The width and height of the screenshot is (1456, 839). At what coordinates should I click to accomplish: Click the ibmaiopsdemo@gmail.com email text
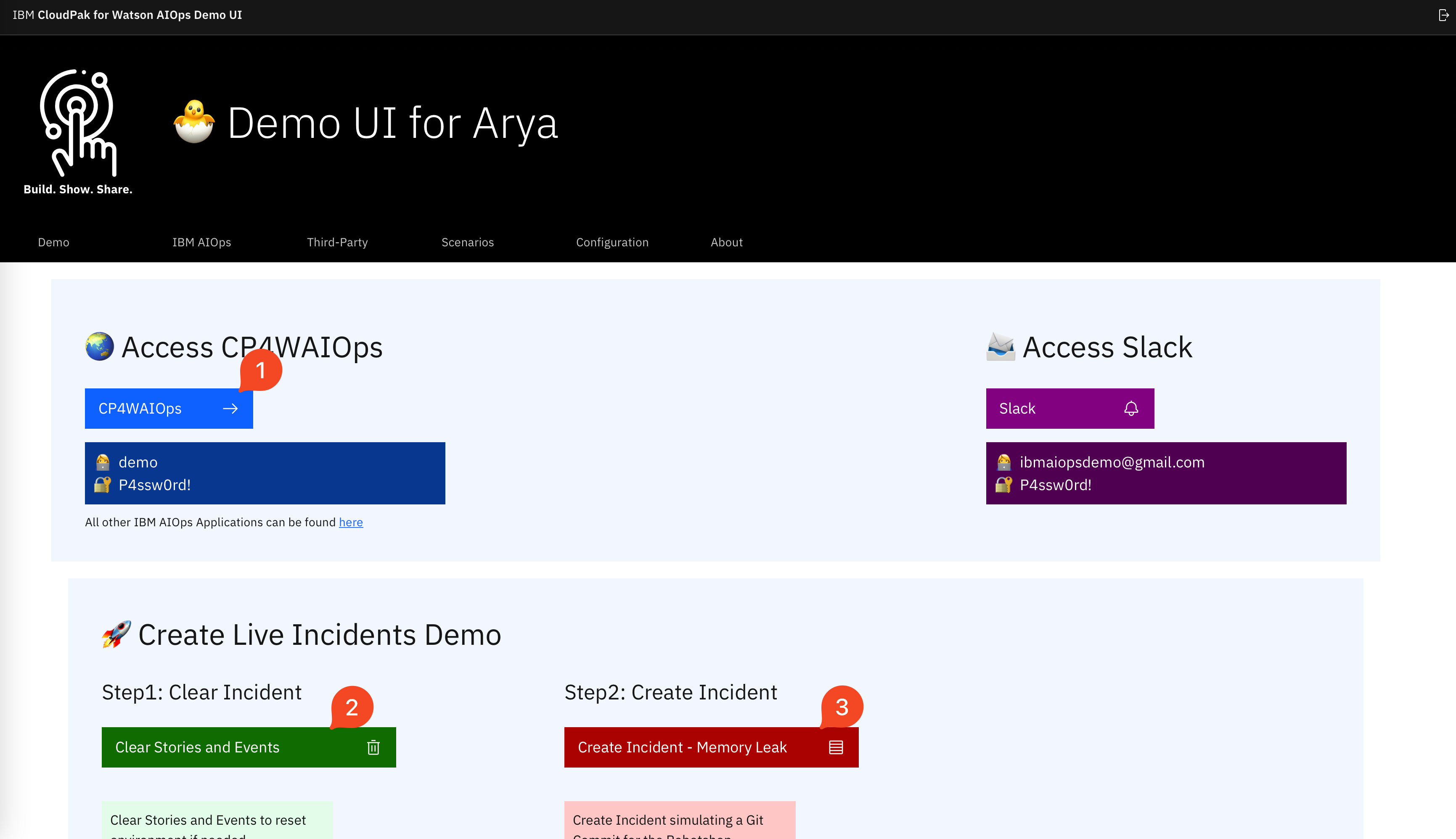click(1112, 462)
